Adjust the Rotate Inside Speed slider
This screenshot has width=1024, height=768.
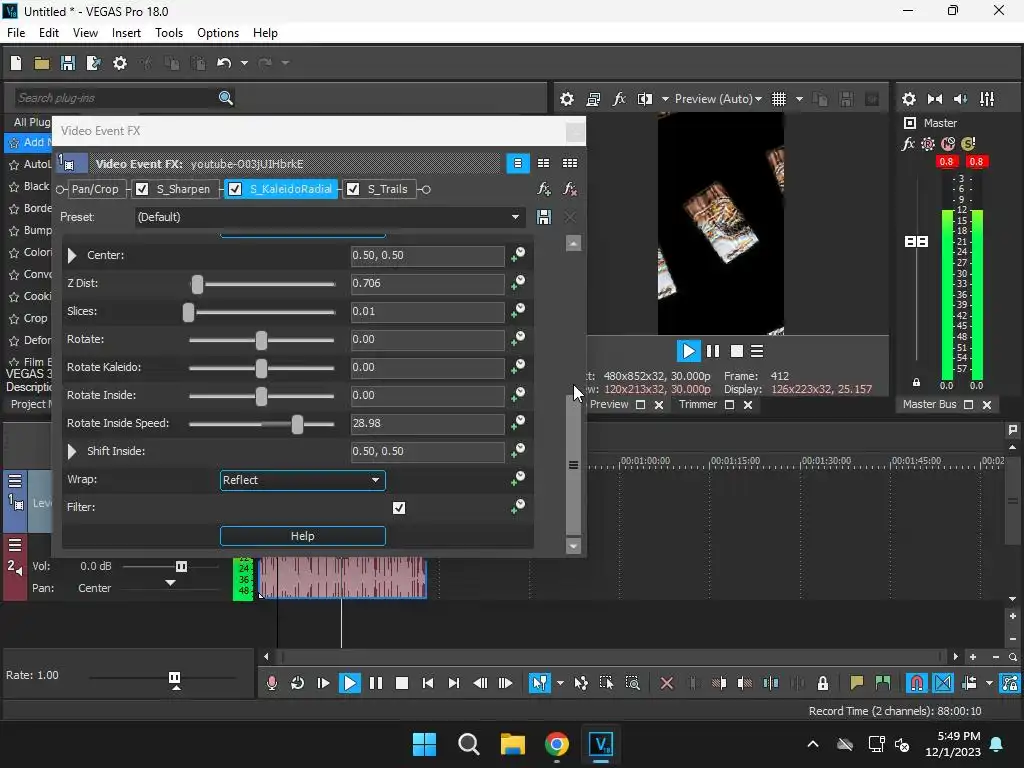297,424
